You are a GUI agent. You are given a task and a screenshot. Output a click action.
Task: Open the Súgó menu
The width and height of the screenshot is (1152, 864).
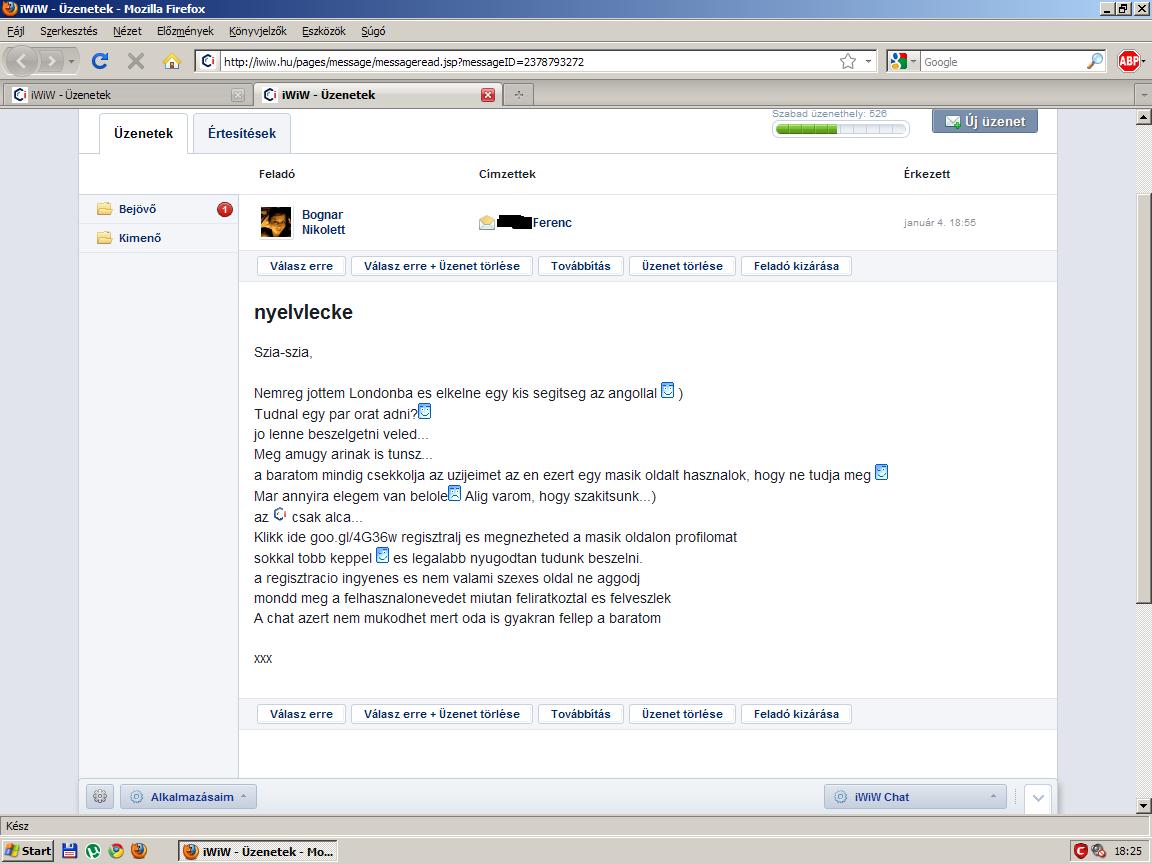point(373,31)
